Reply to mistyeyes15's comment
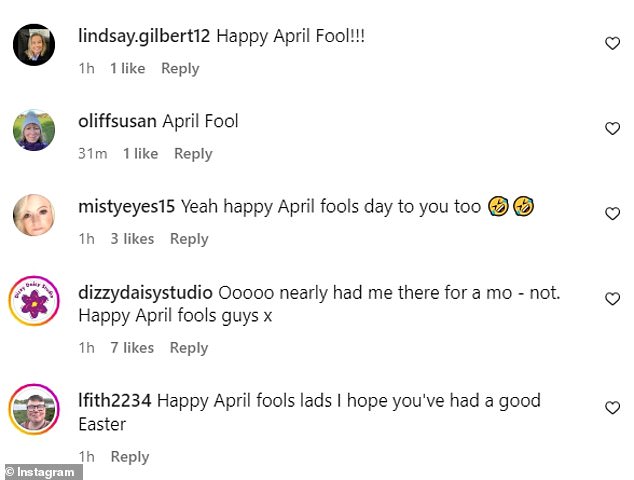Viewport: 634px width, 480px height. (189, 239)
